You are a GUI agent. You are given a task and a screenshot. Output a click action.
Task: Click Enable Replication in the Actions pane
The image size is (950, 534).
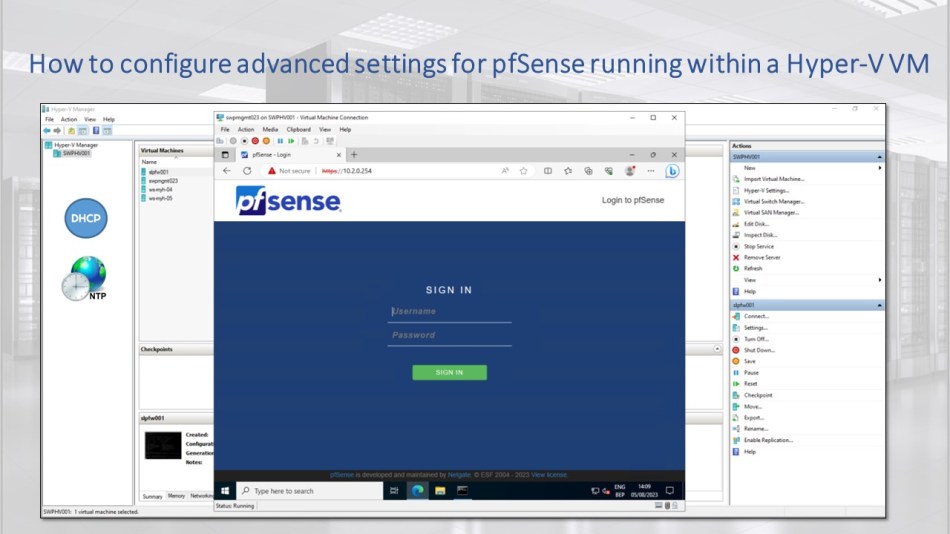pyautogui.click(x=768, y=440)
